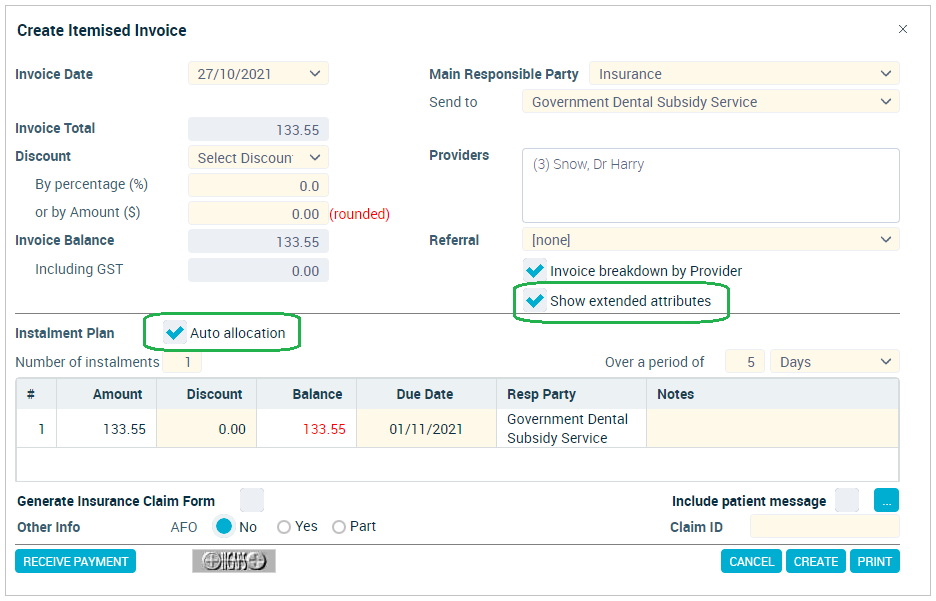Click the HICAPS terminal logo button
This screenshot has height=601, width=936.
pyautogui.click(x=233, y=561)
